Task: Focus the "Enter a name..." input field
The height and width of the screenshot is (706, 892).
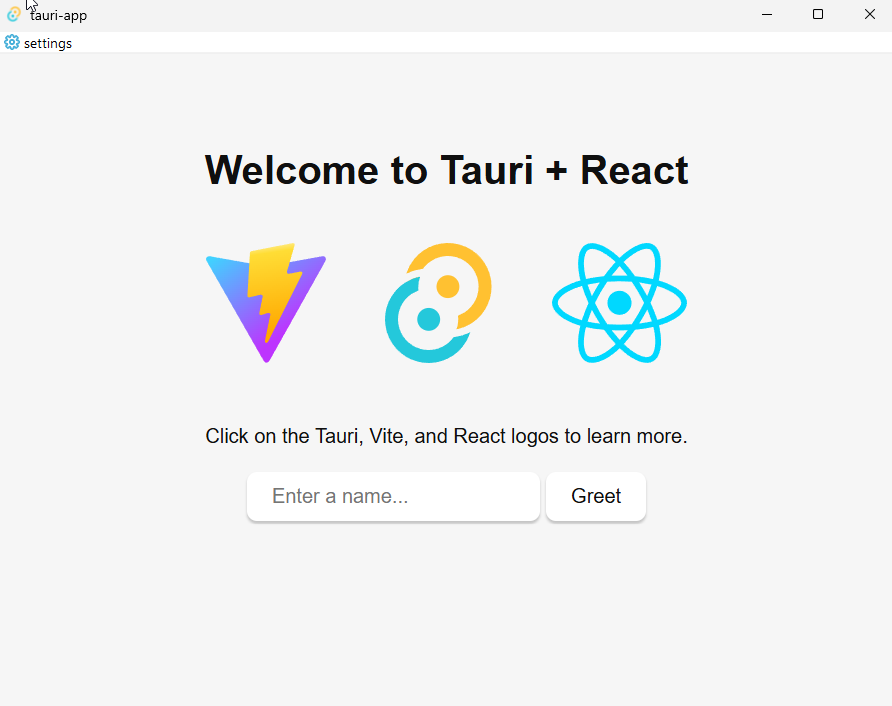Action: point(393,496)
